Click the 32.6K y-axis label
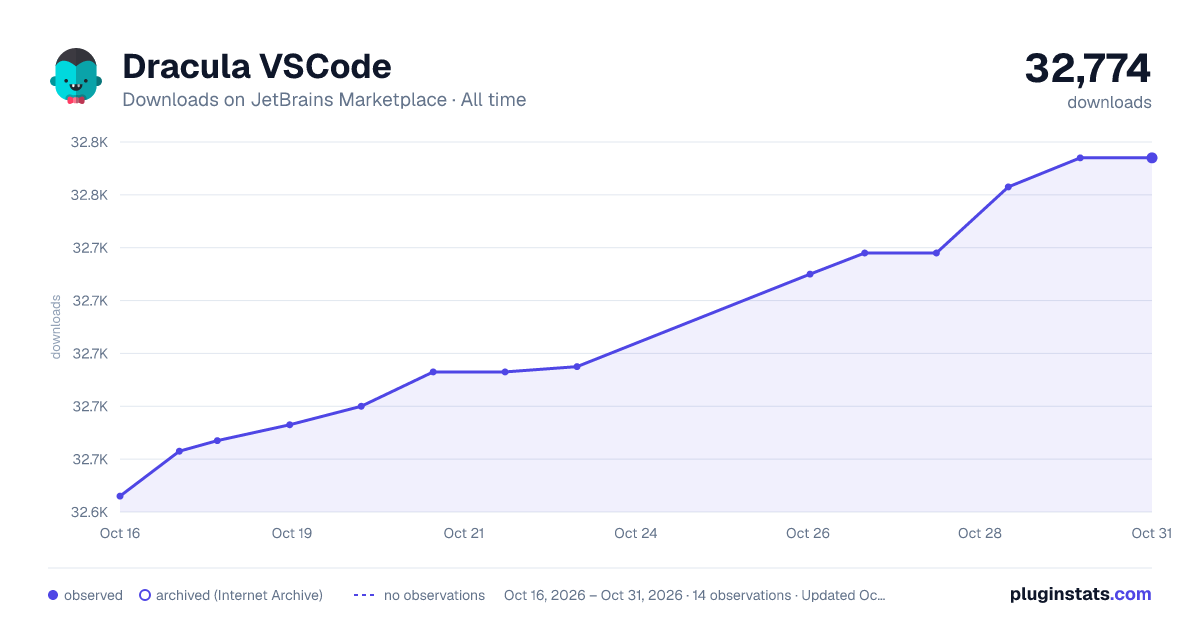The image size is (1200, 630). [x=89, y=512]
